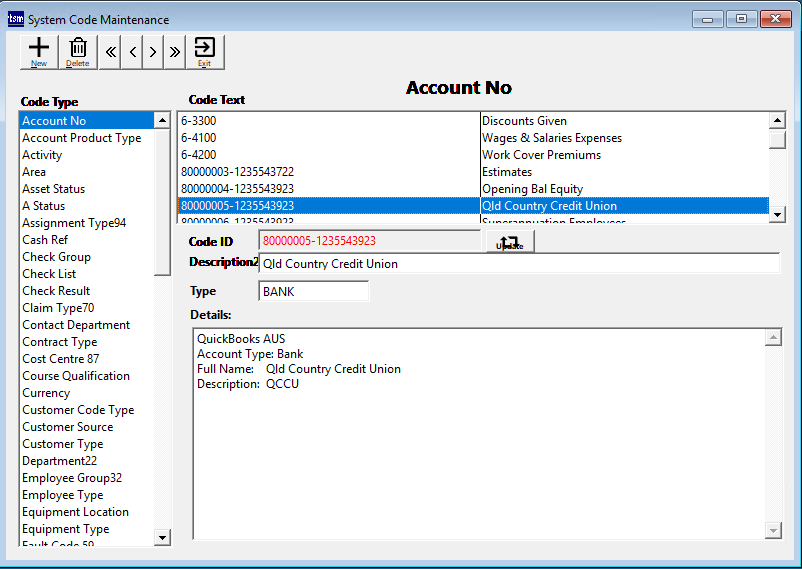Go to previous record with left arrow

point(132,52)
